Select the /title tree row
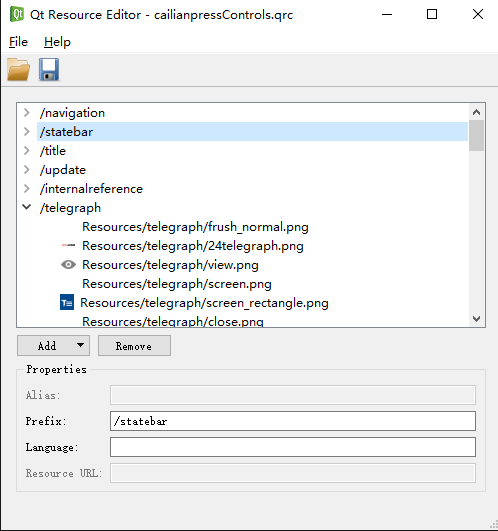The image size is (498, 531). point(252,151)
